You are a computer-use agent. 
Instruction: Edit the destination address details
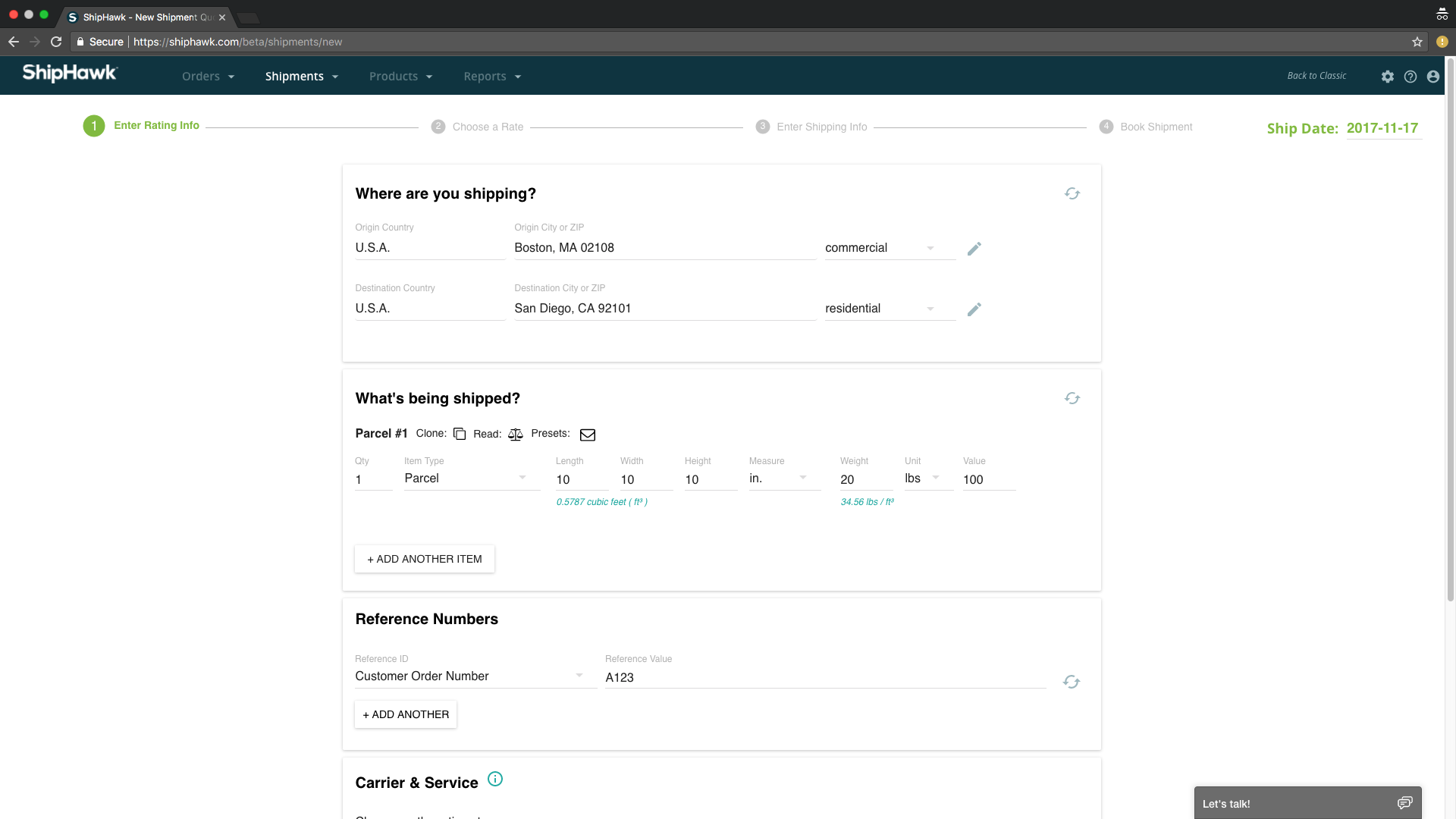coord(974,309)
